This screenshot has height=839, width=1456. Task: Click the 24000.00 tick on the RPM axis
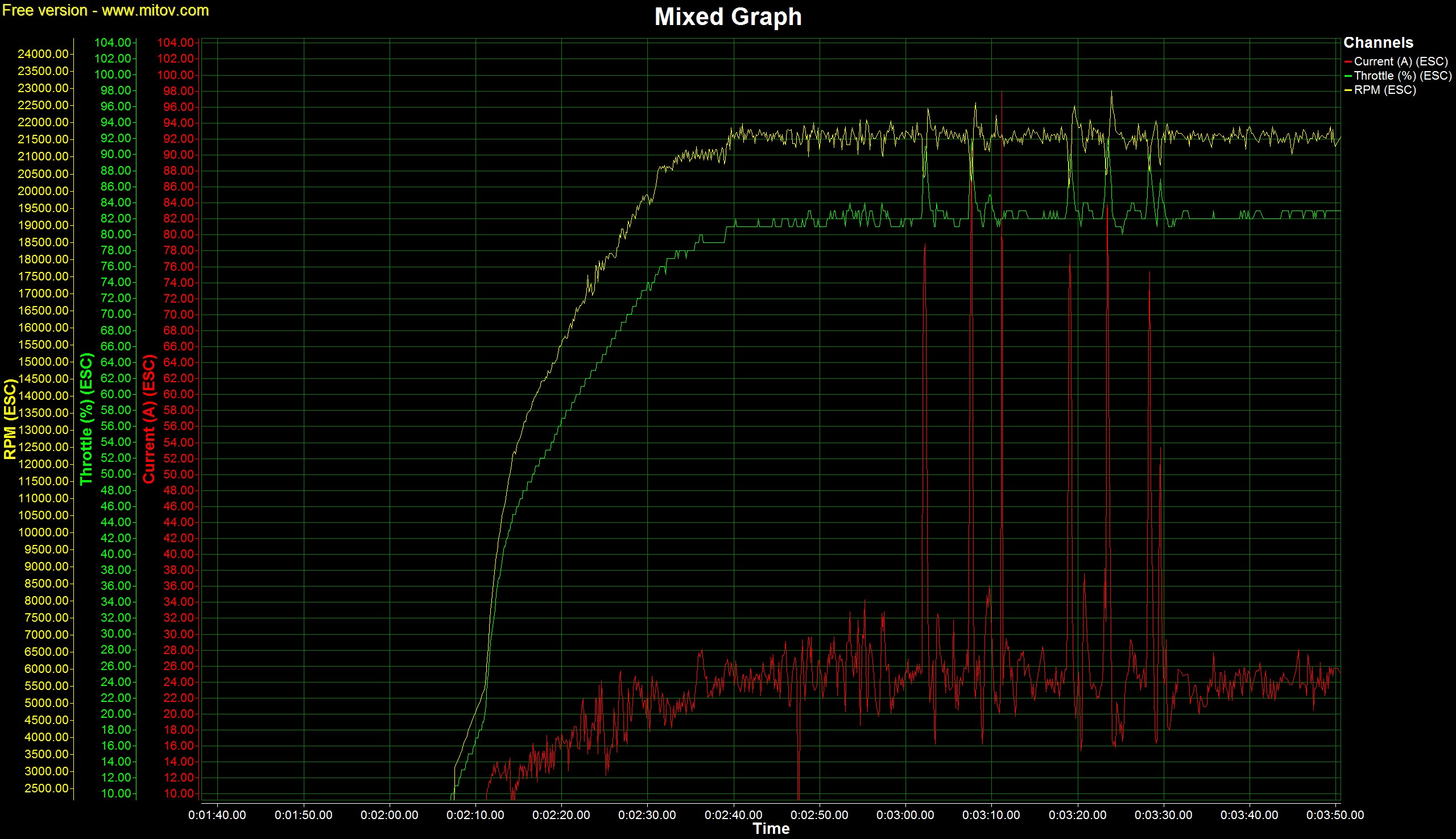pyautogui.click(x=43, y=54)
